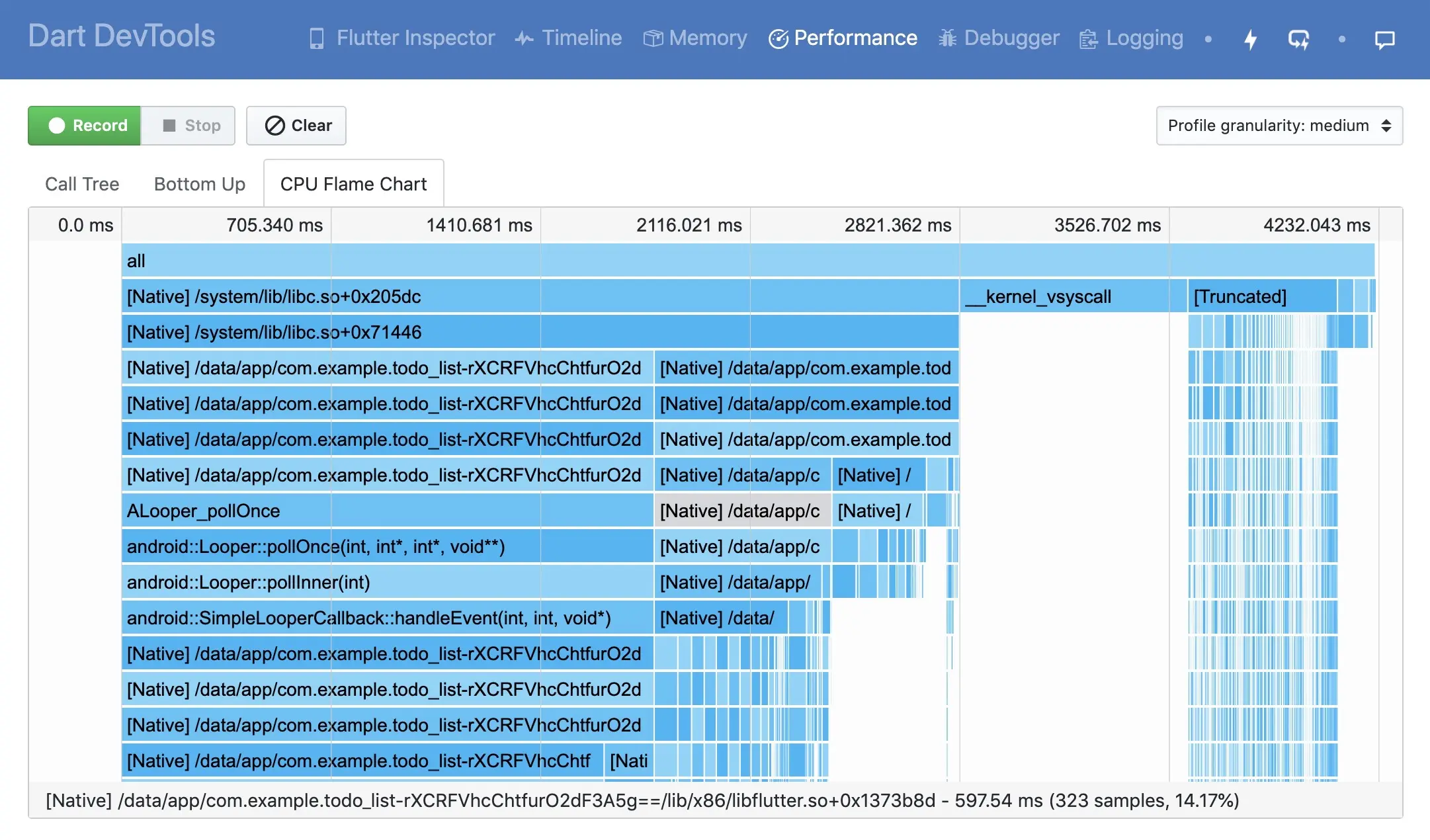Select the ALooper_pollOnce flame bar
Viewport: 1430px width, 840px height.
pyautogui.click(x=388, y=511)
